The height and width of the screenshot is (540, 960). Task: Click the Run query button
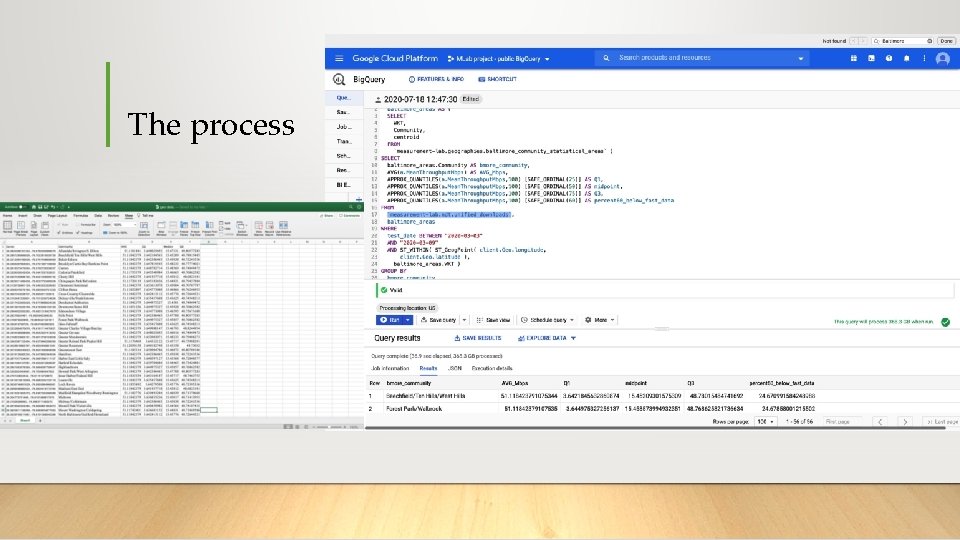click(x=389, y=320)
